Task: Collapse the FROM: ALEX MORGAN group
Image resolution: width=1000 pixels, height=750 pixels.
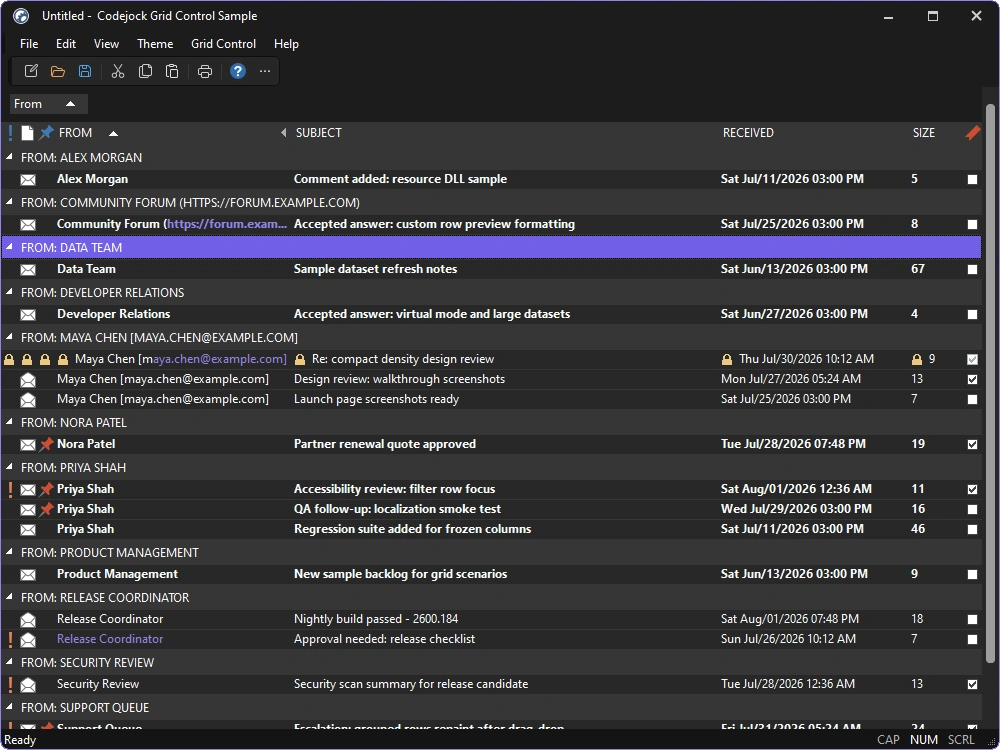Action: click(x=10, y=157)
